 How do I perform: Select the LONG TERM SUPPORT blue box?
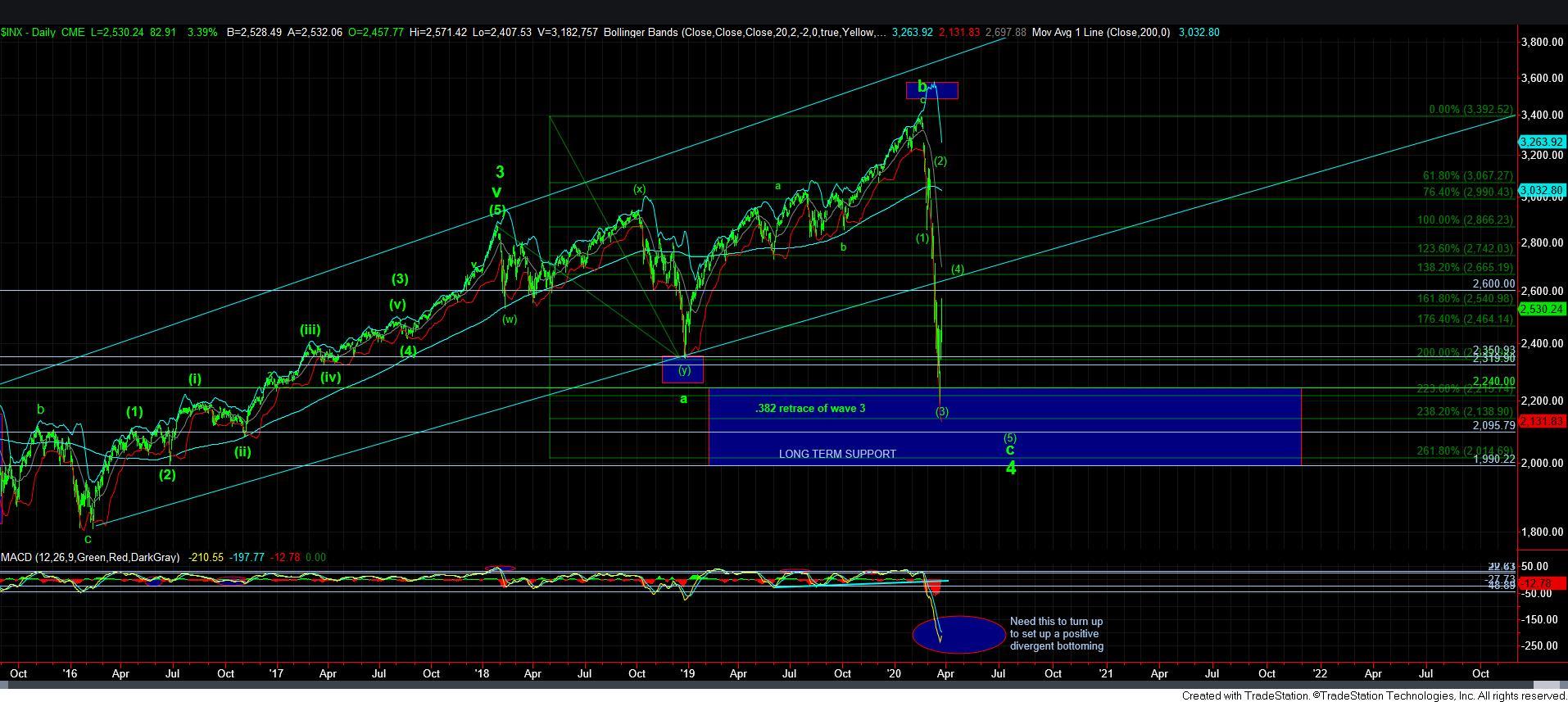point(837,454)
